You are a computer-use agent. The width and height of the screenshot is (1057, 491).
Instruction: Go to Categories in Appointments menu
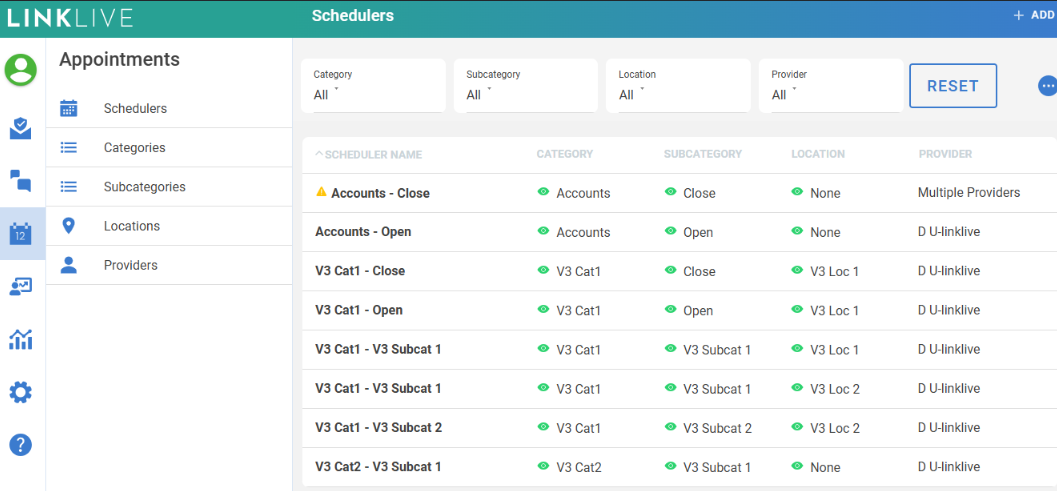(135, 148)
